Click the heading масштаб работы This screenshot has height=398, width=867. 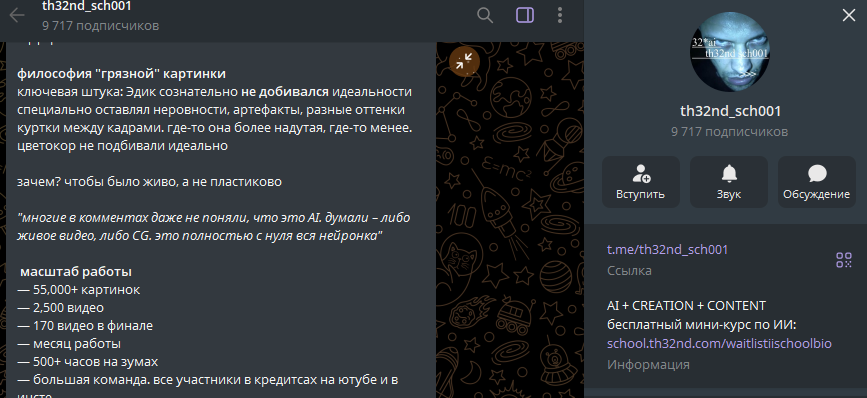[x=76, y=271]
